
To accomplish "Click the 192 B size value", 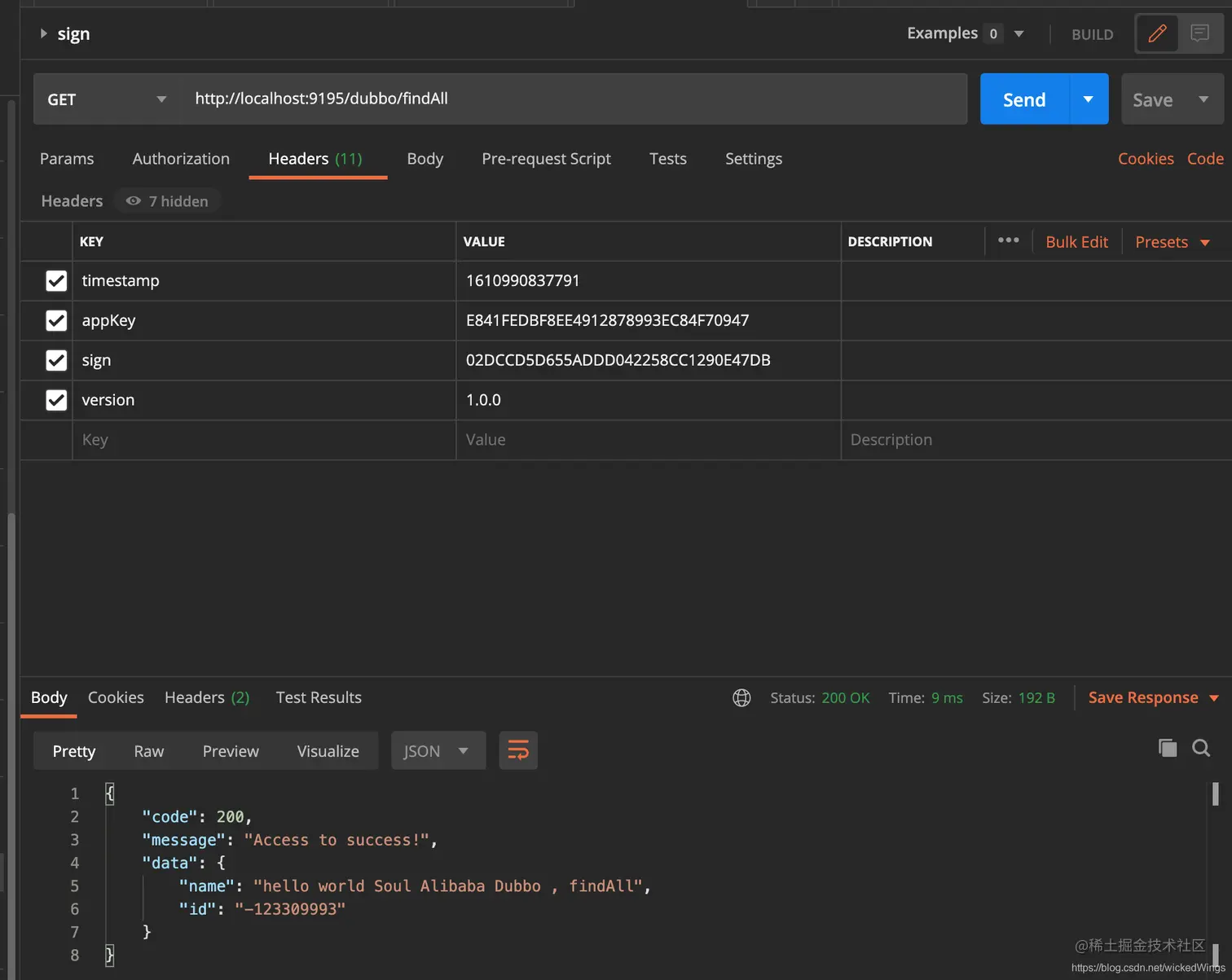I will 1036,698.
